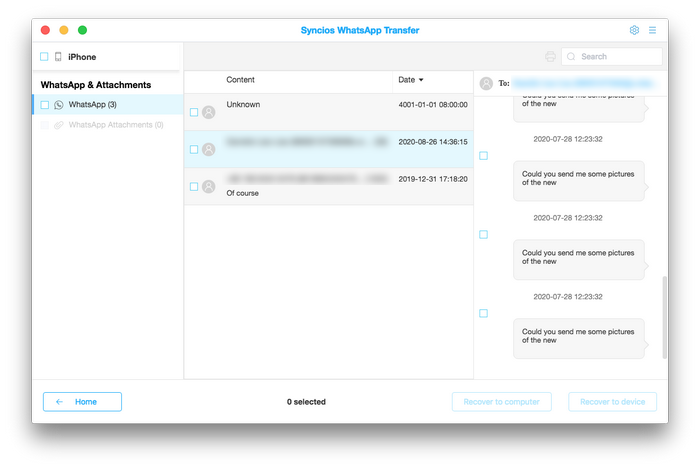700x469 pixels.
Task: Select WhatsApp (3) in the sidebar
Action: coord(93,105)
